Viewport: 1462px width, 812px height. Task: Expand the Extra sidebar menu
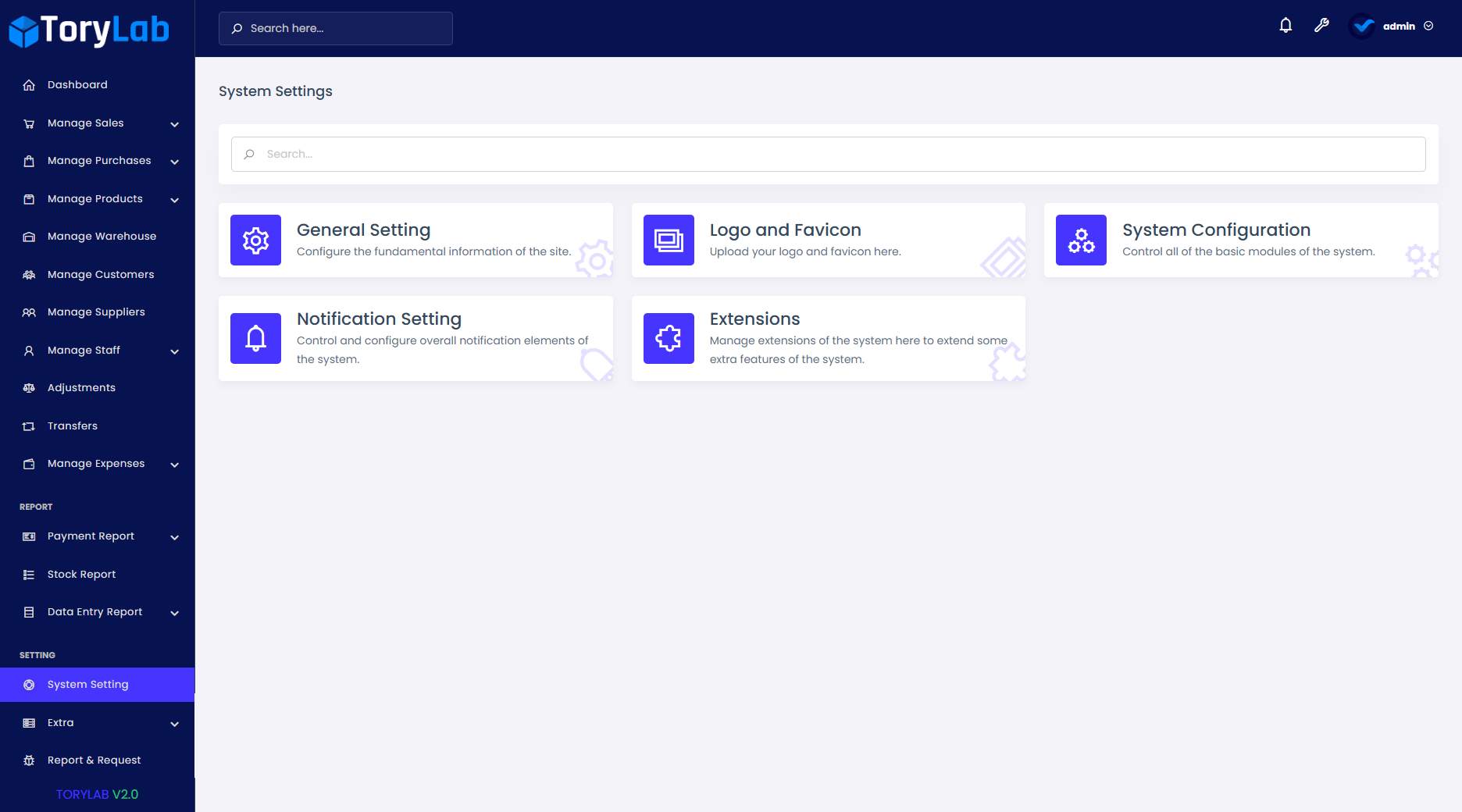pyautogui.click(x=60, y=722)
